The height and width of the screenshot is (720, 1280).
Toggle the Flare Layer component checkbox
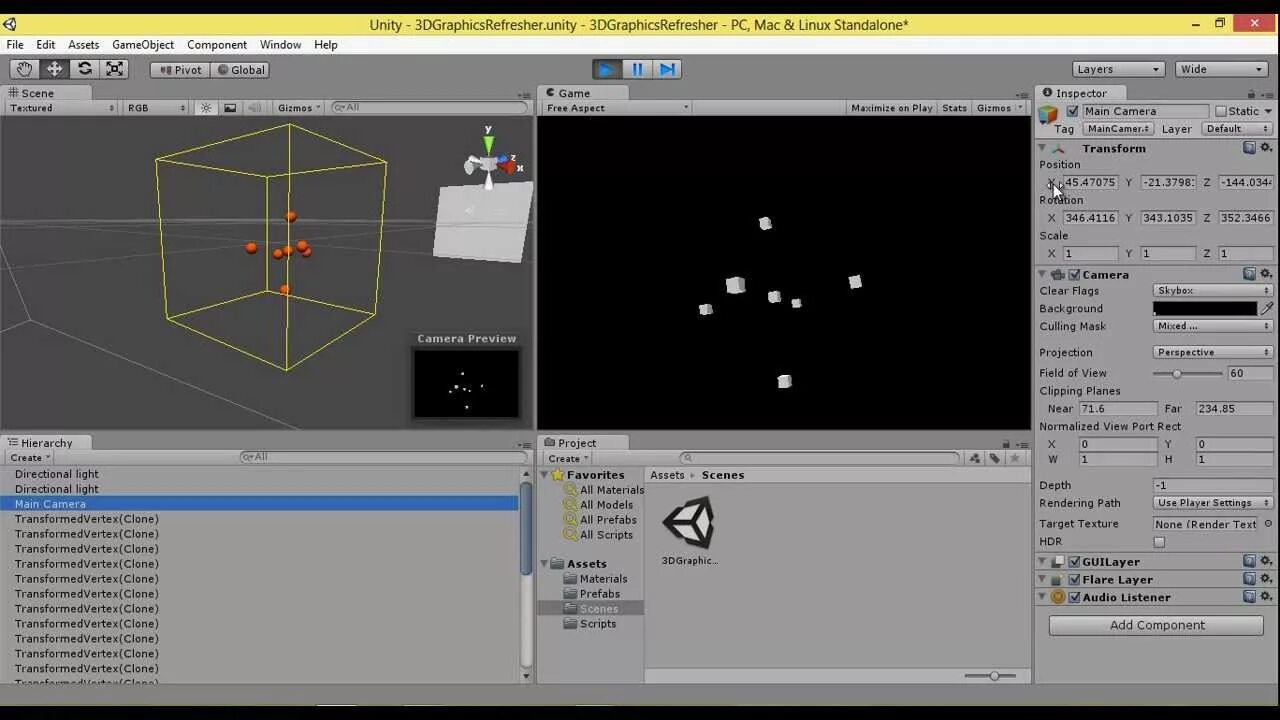tap(1074, 579)
